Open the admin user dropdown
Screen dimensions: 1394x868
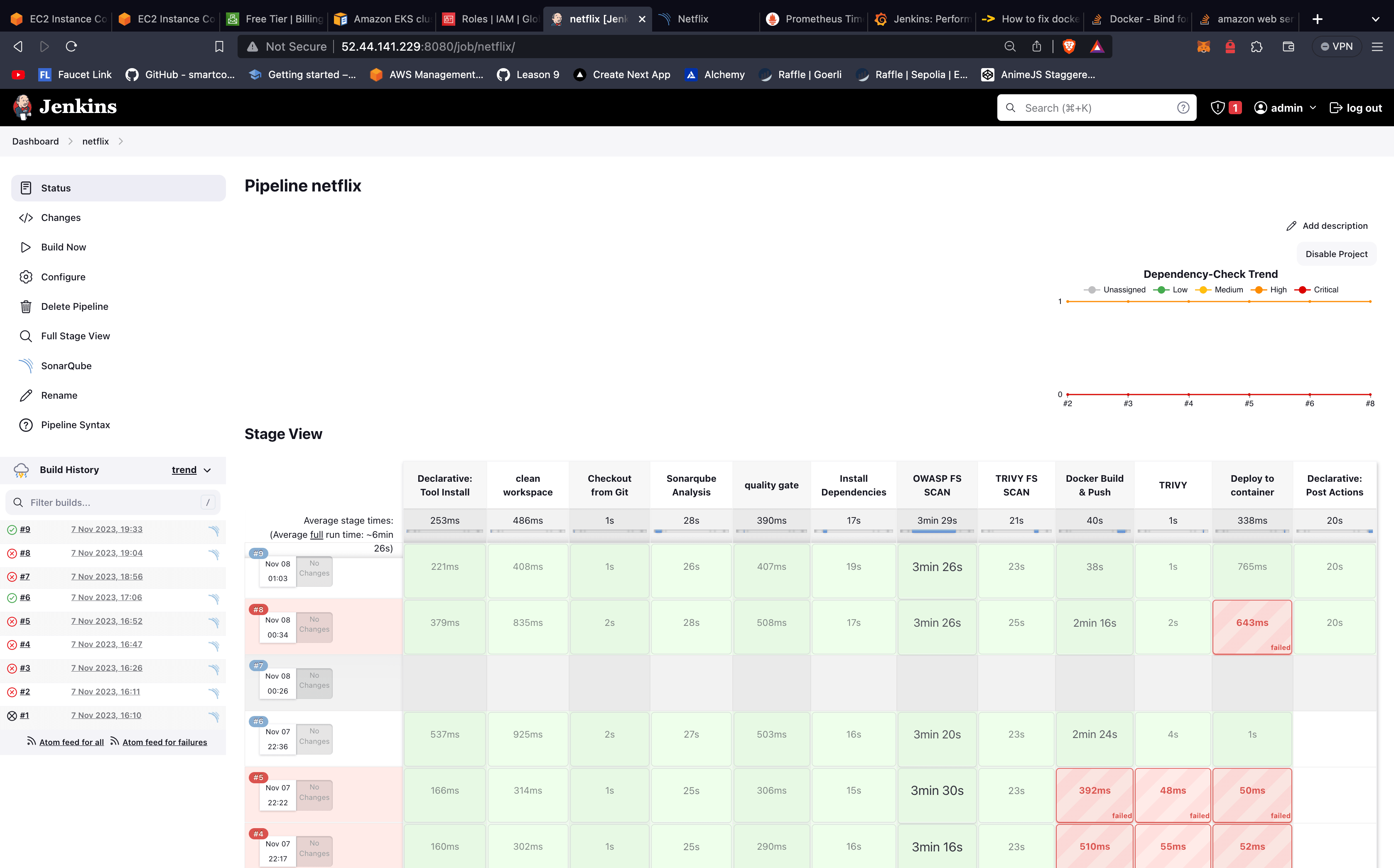pyautogui.click(x=1285, y=108)
